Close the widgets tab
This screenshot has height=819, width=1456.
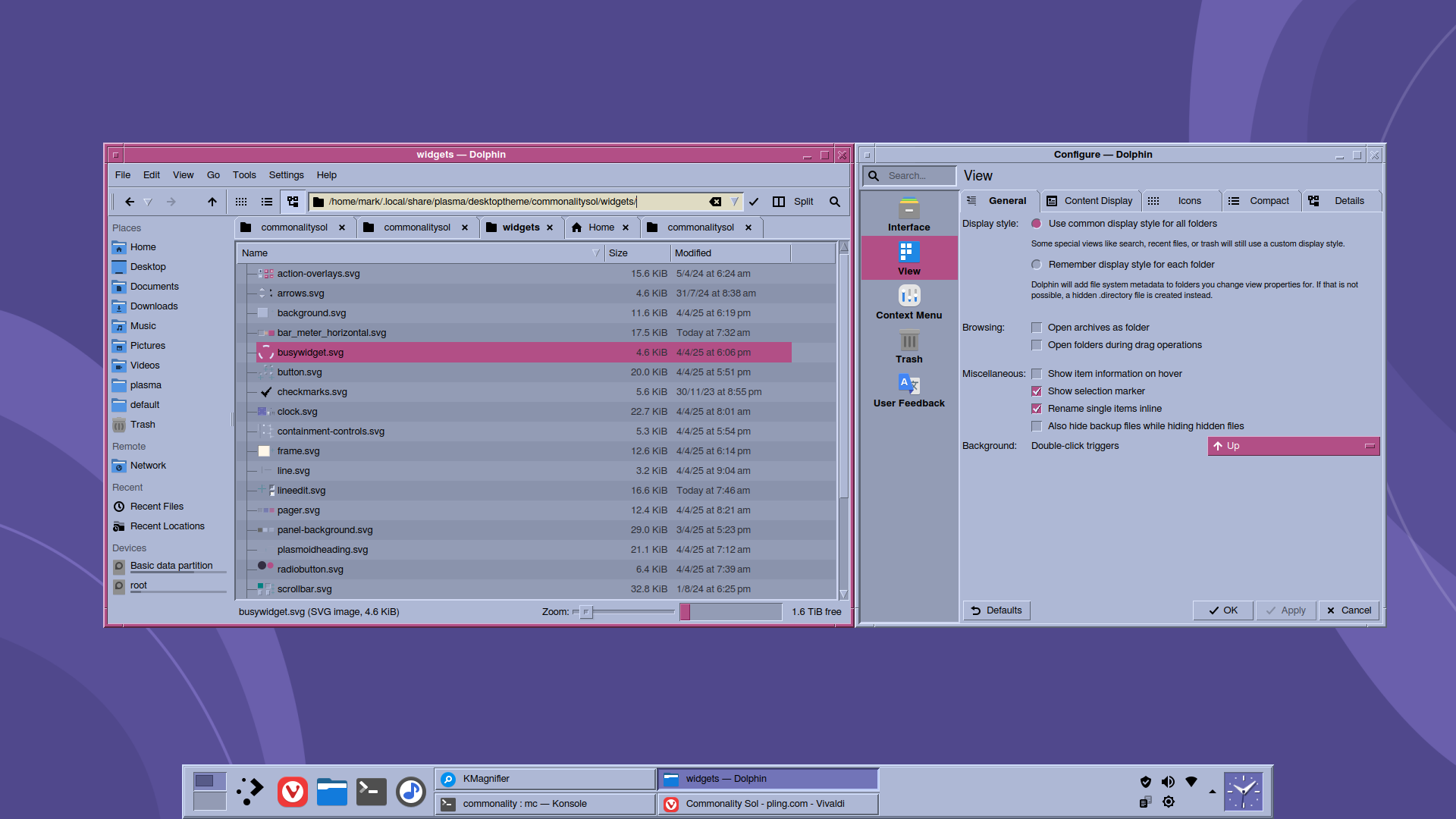click(550, 227)
